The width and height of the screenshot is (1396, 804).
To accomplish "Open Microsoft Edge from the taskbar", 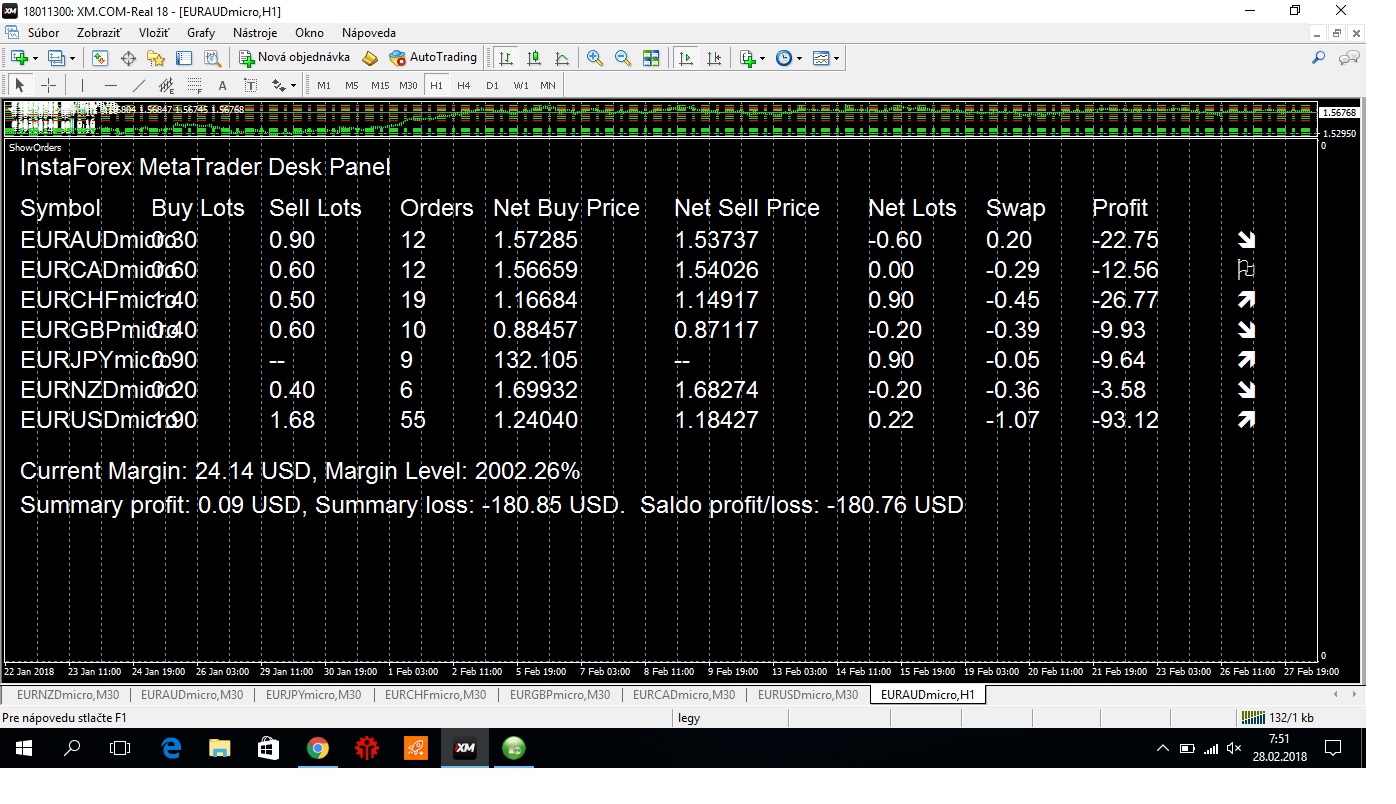I will (170, 748).
